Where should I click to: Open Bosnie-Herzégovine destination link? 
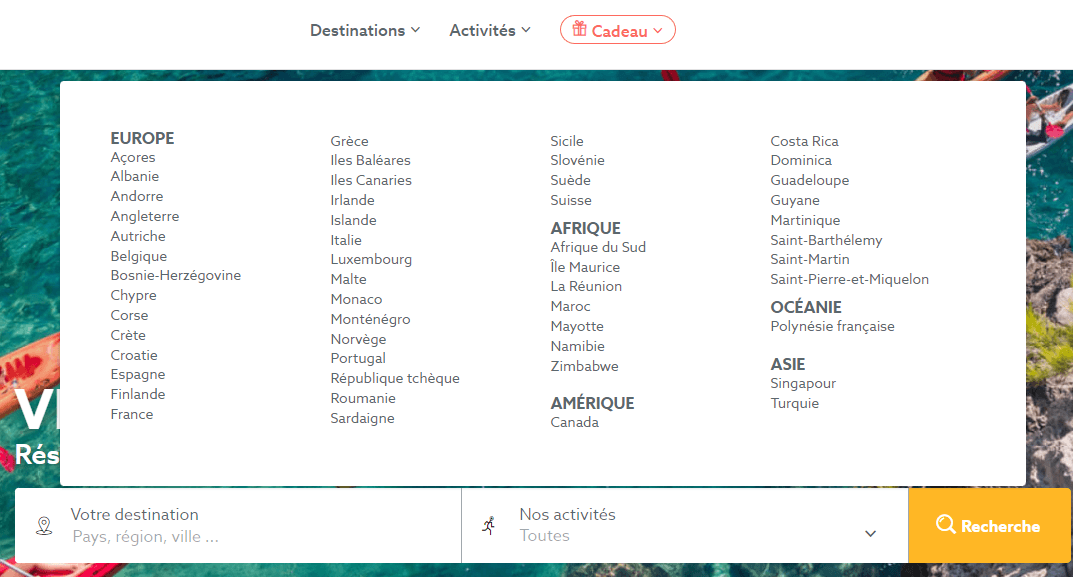(176, 275)
